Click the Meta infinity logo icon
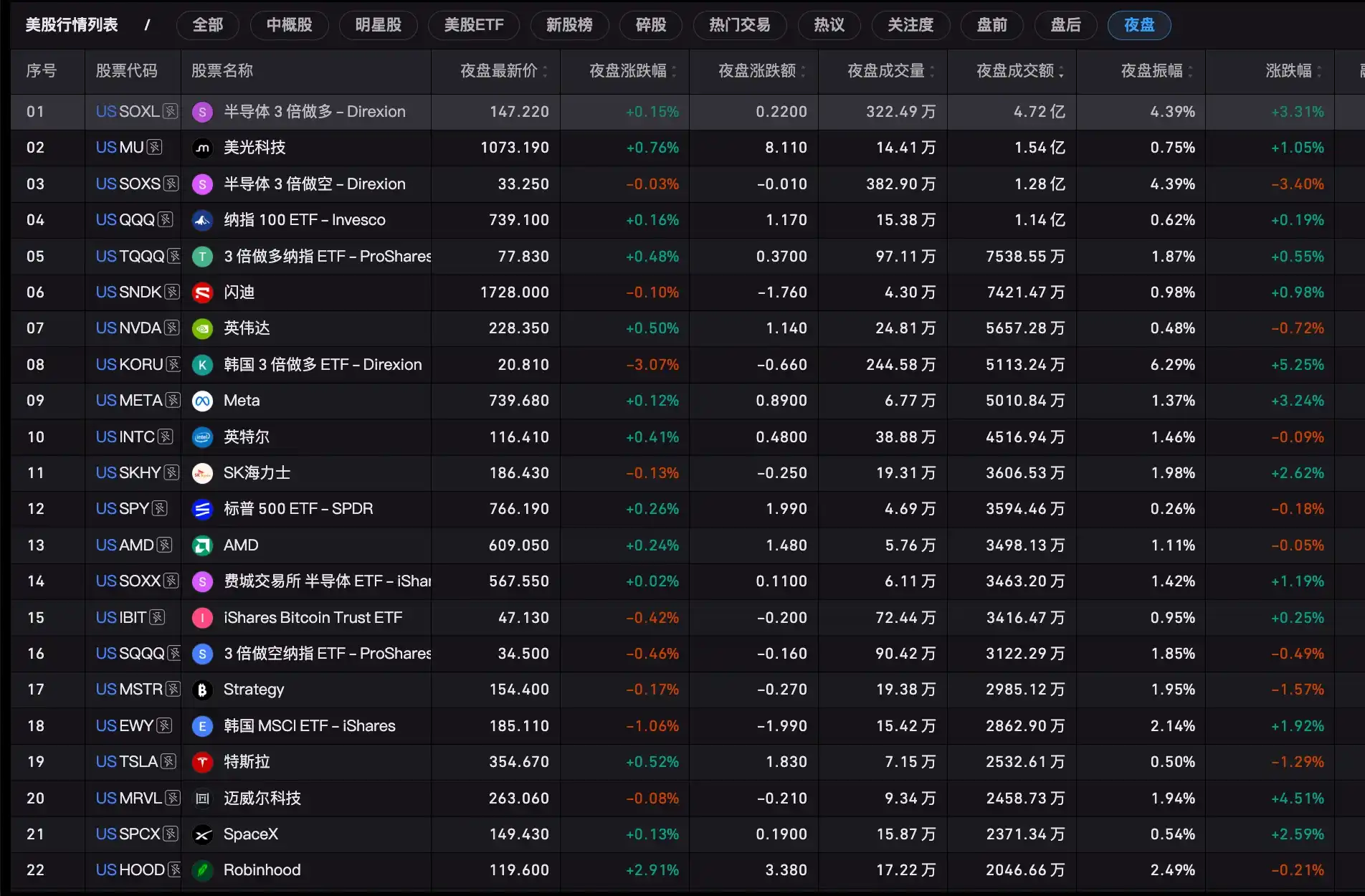1365x896 pixels. (x=203, y=401)
